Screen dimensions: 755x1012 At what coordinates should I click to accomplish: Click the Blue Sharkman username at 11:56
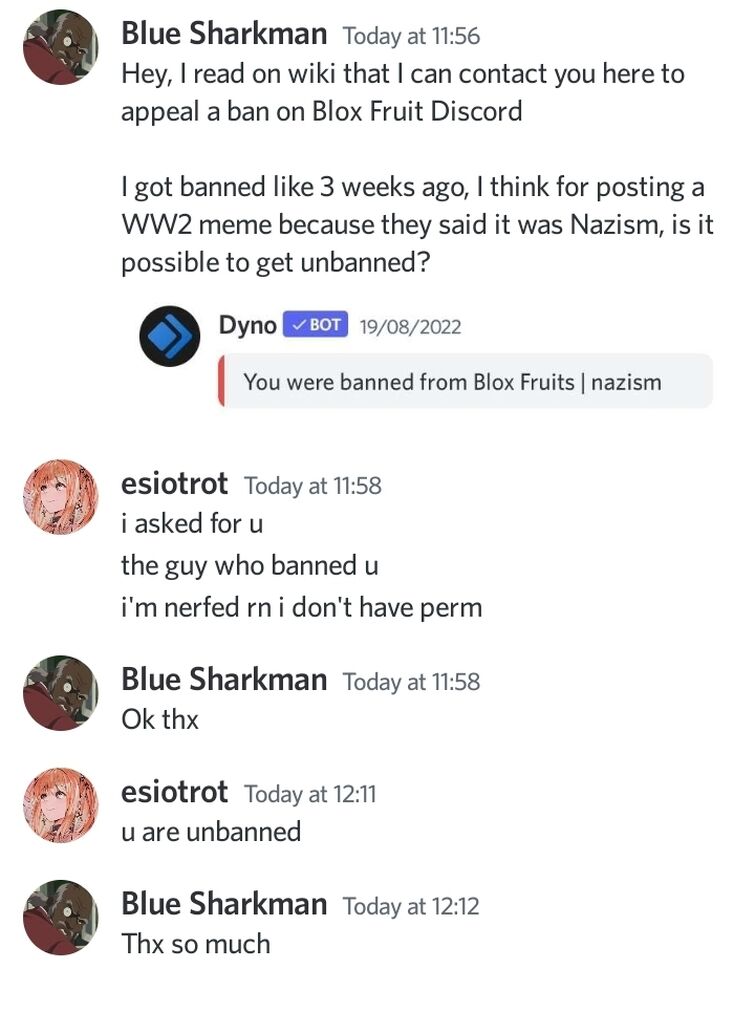(224, 34)
